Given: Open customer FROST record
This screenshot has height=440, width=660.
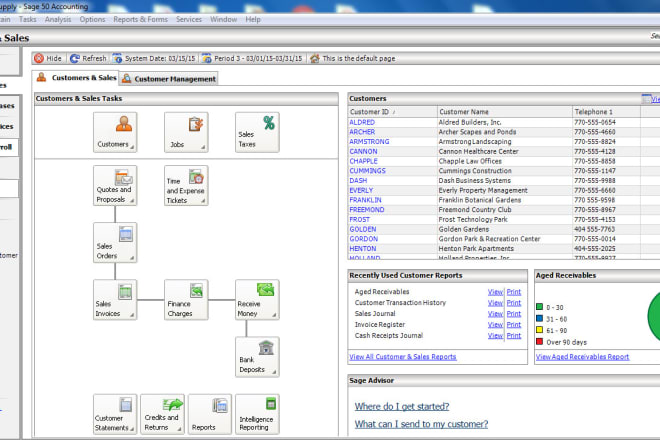Looking at the screenshot, I should (359, 219).
